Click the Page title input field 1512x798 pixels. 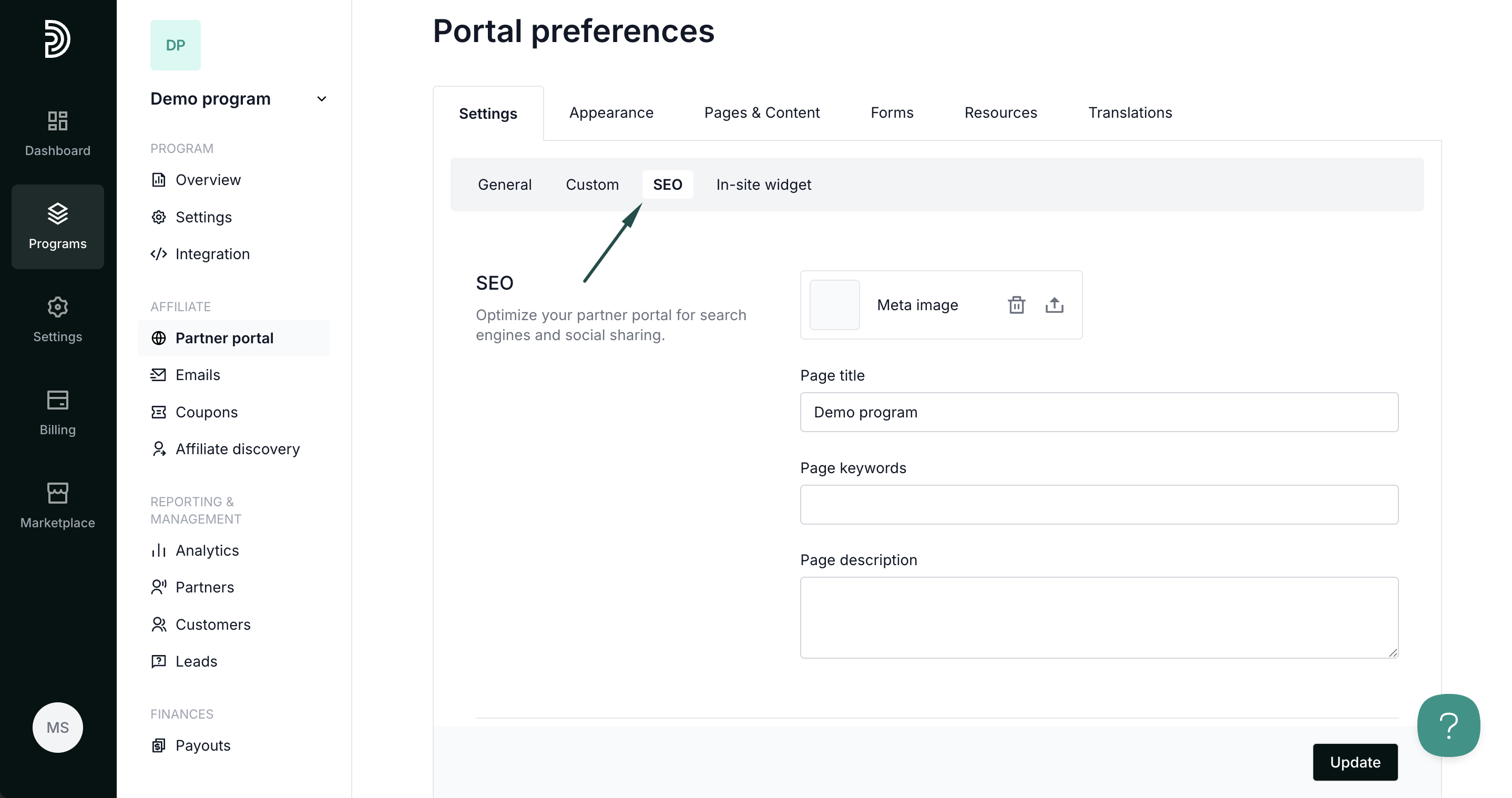1099,412
